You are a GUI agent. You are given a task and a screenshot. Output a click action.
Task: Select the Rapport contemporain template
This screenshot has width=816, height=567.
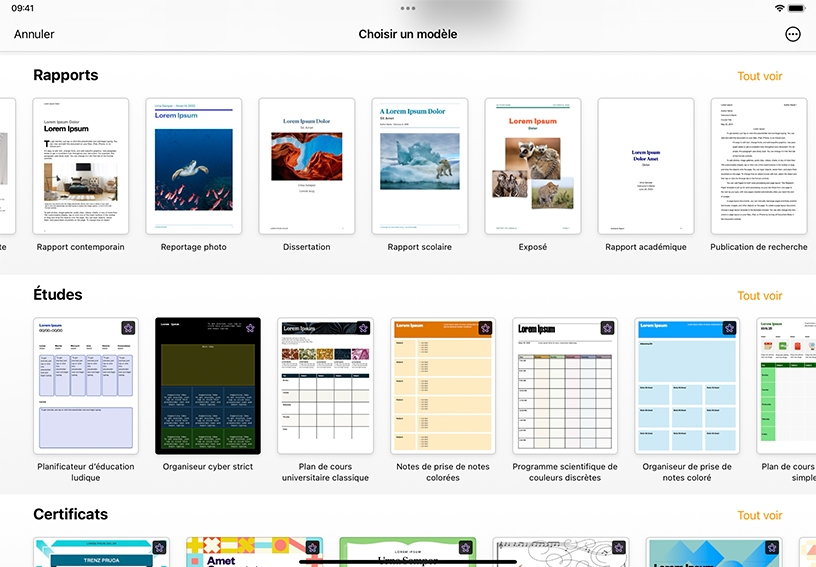[81, 166]
